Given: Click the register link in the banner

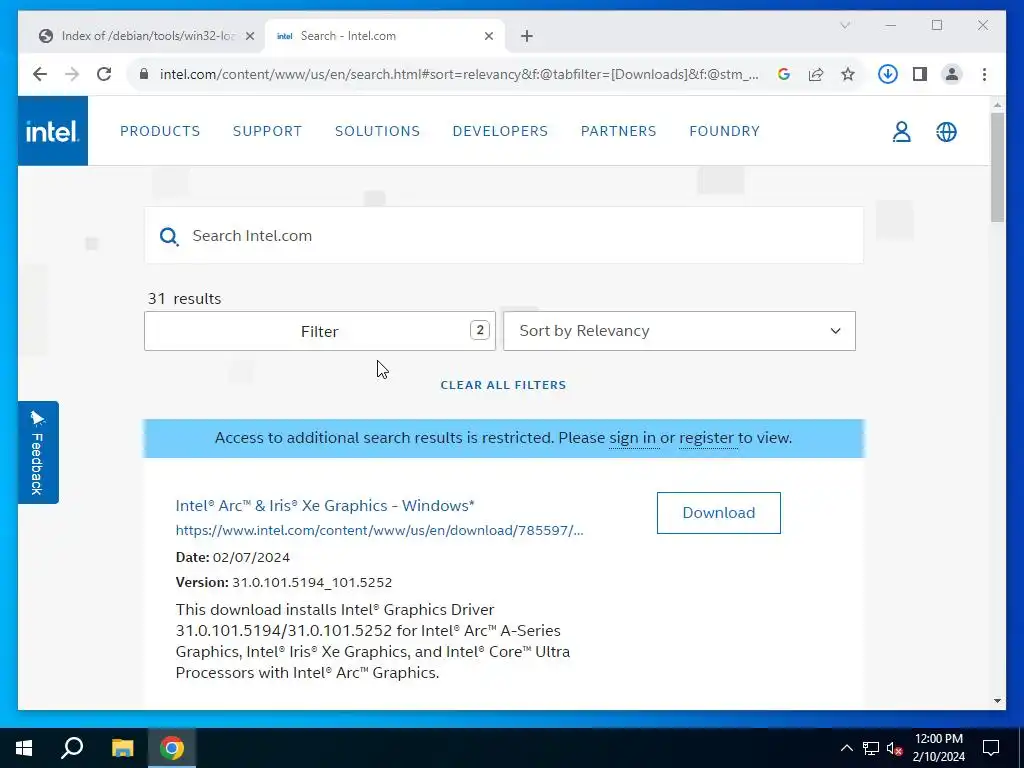Looking at the screenshot, I should 707,438.
